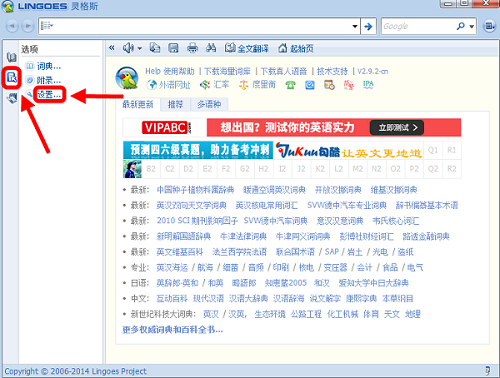Click into the main word search field
500x378 pixels.
coord(200,26)
